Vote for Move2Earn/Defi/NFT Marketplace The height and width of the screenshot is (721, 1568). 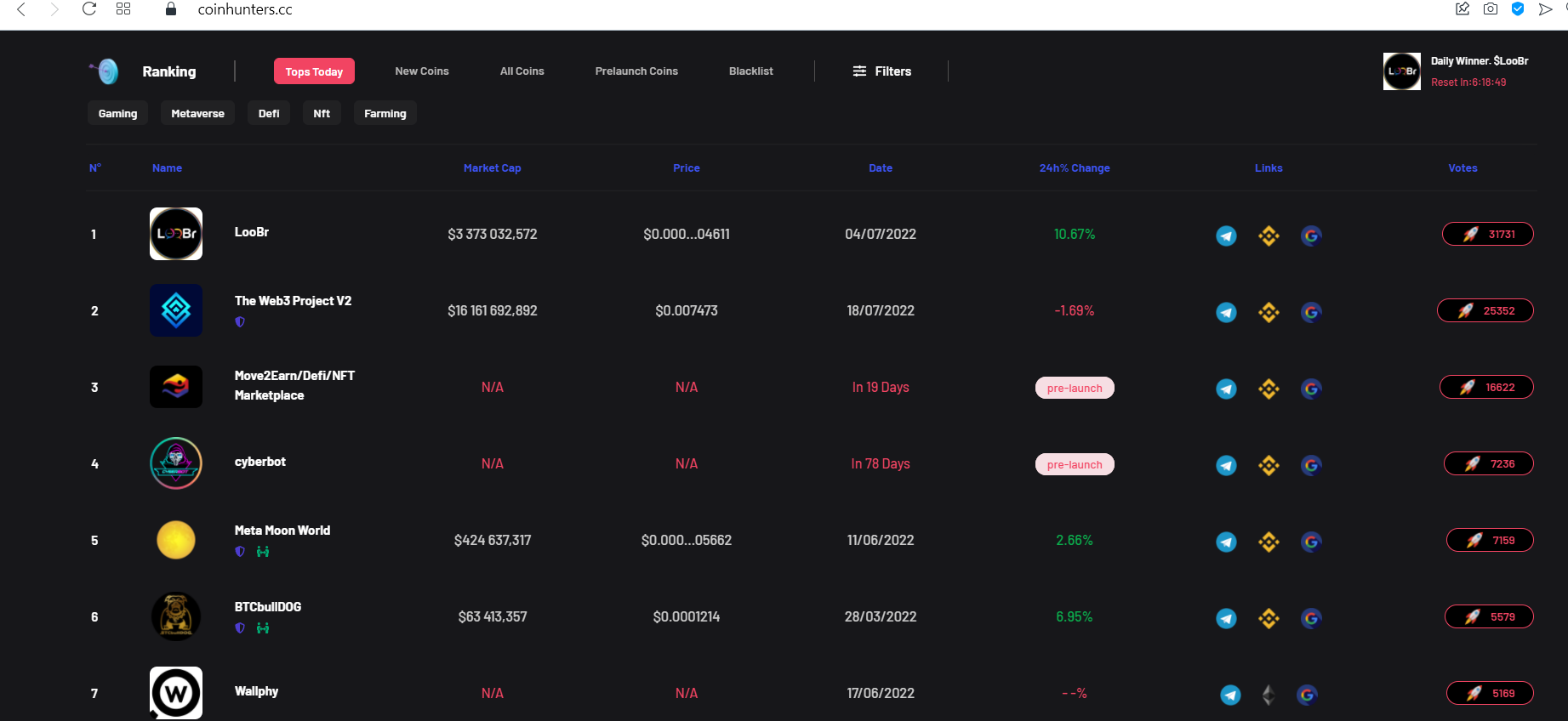(x=1486, y=387)
